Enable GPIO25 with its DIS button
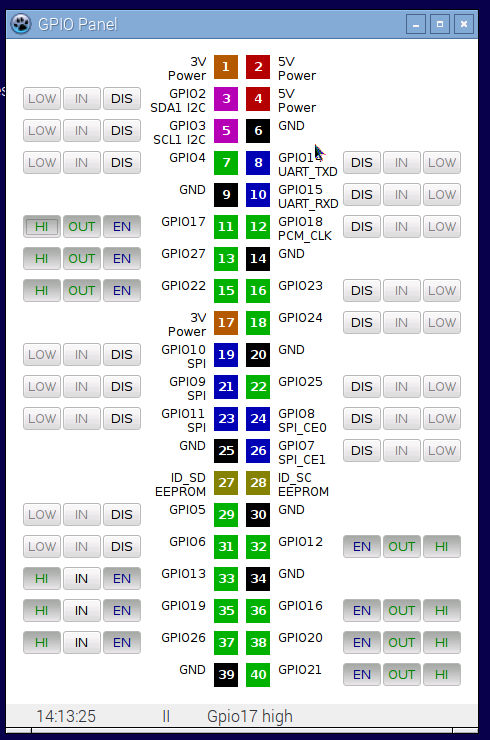This screenshot has width=490, height=740. 362,387
